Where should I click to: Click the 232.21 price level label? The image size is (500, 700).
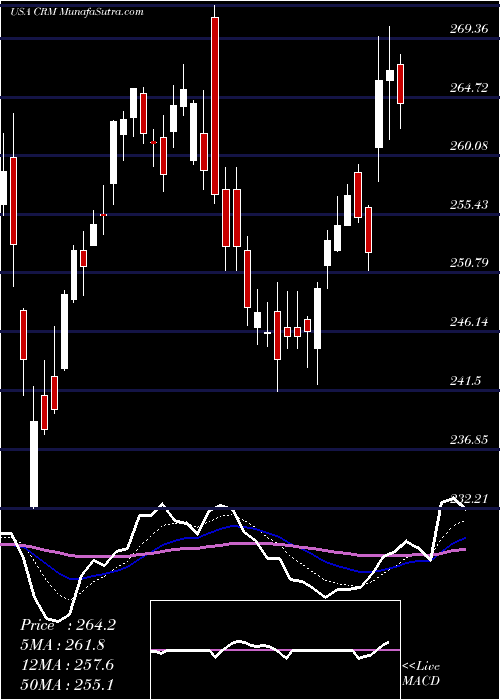point(468,498)
